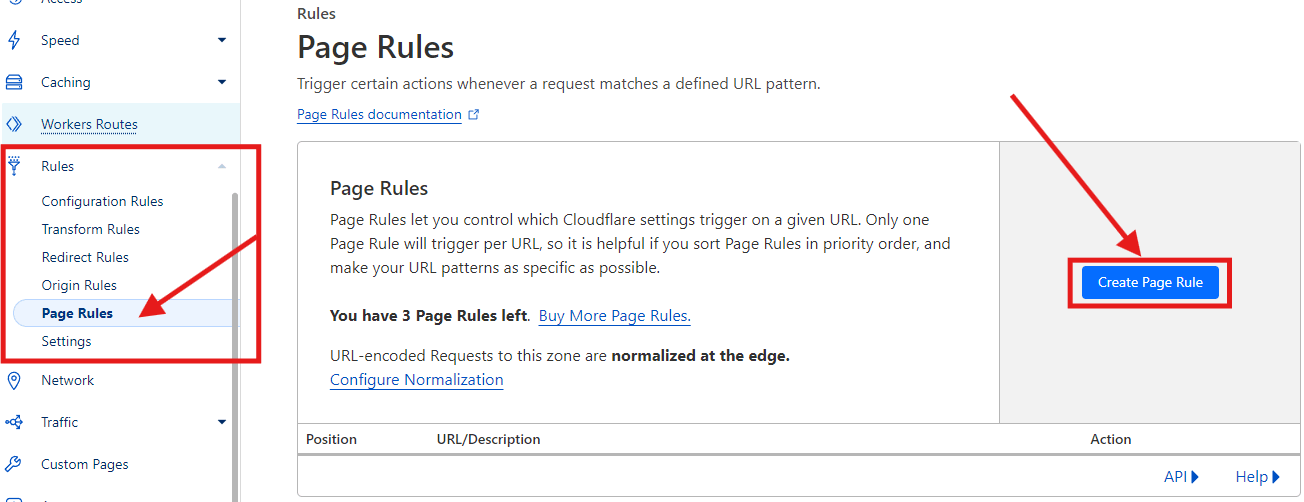Click the Workers Routes diamond icon
The image size is (1304, 502).
pos(14,124)
